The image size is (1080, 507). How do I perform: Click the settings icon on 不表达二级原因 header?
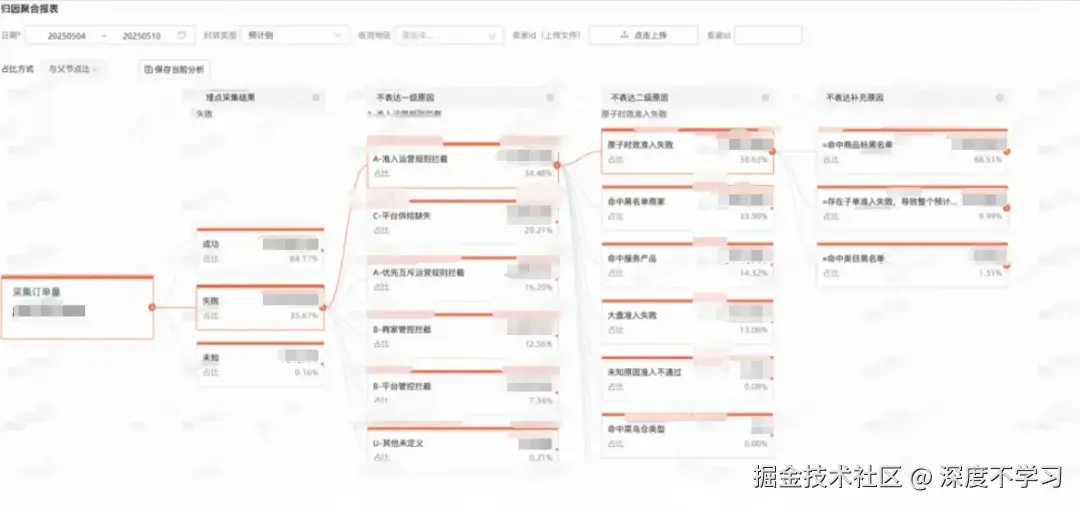point(765,98)
